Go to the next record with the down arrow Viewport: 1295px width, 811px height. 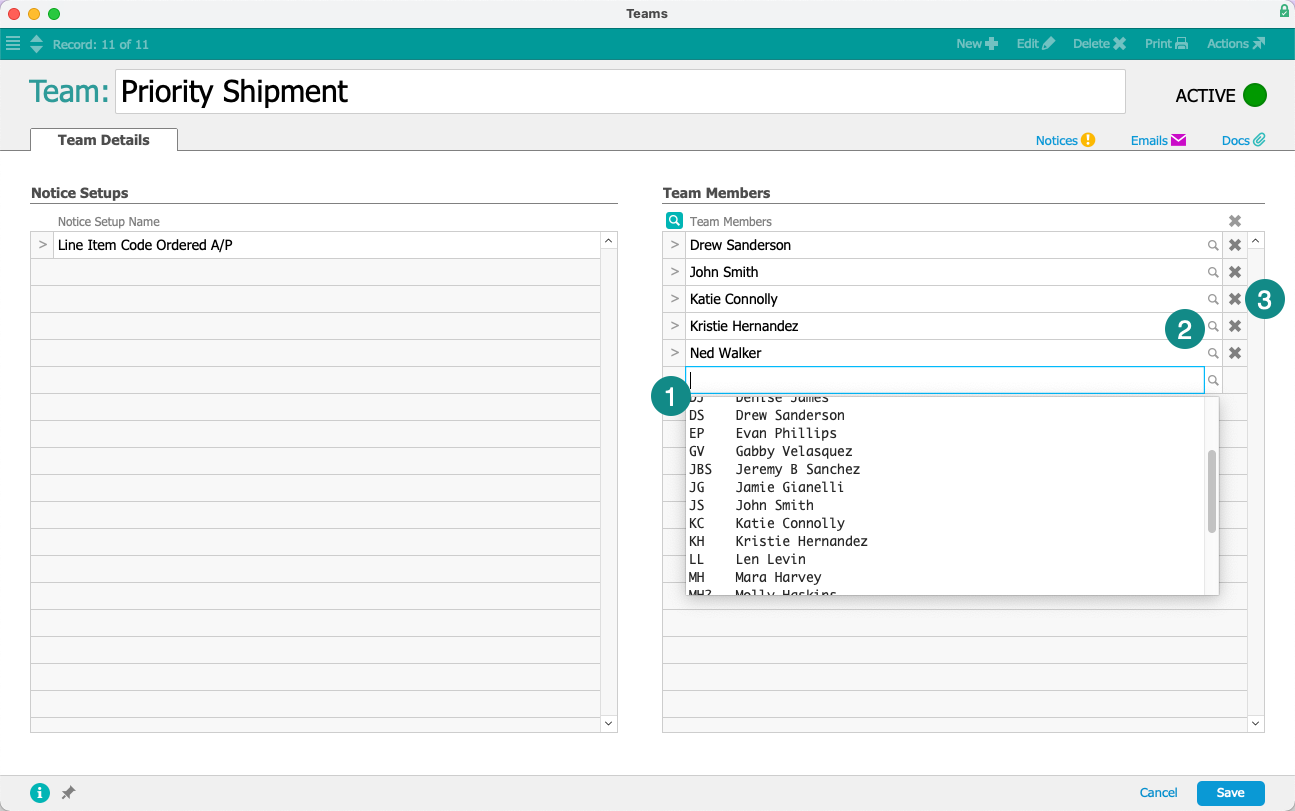point(37,49)
